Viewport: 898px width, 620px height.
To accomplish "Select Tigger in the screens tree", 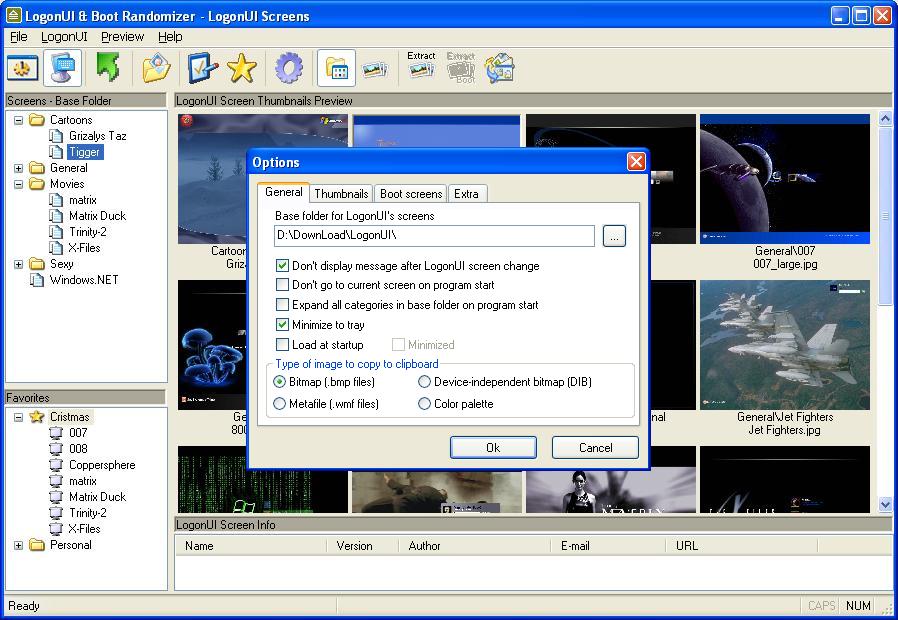I will click(x=85, y=152).
